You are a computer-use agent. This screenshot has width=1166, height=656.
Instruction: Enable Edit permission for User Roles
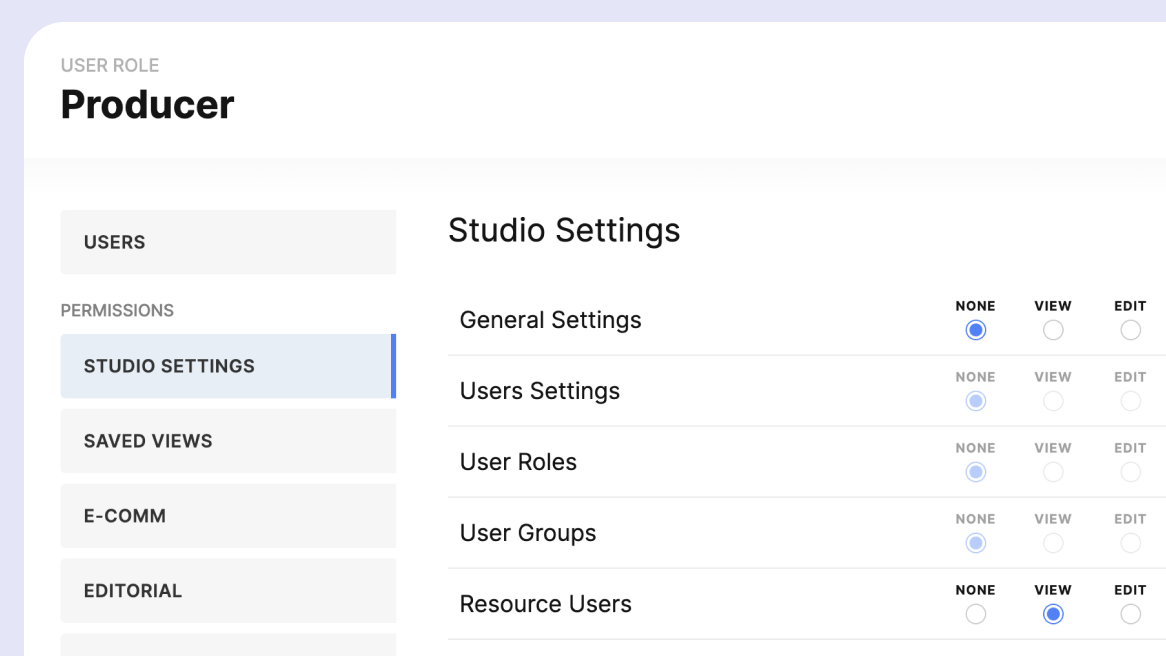point(1130,472)
